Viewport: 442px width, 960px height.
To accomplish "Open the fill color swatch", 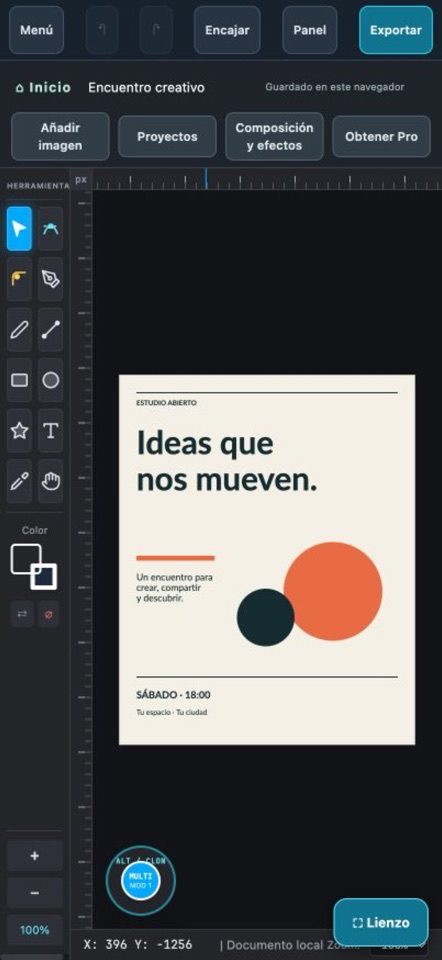I will (25, 558).
